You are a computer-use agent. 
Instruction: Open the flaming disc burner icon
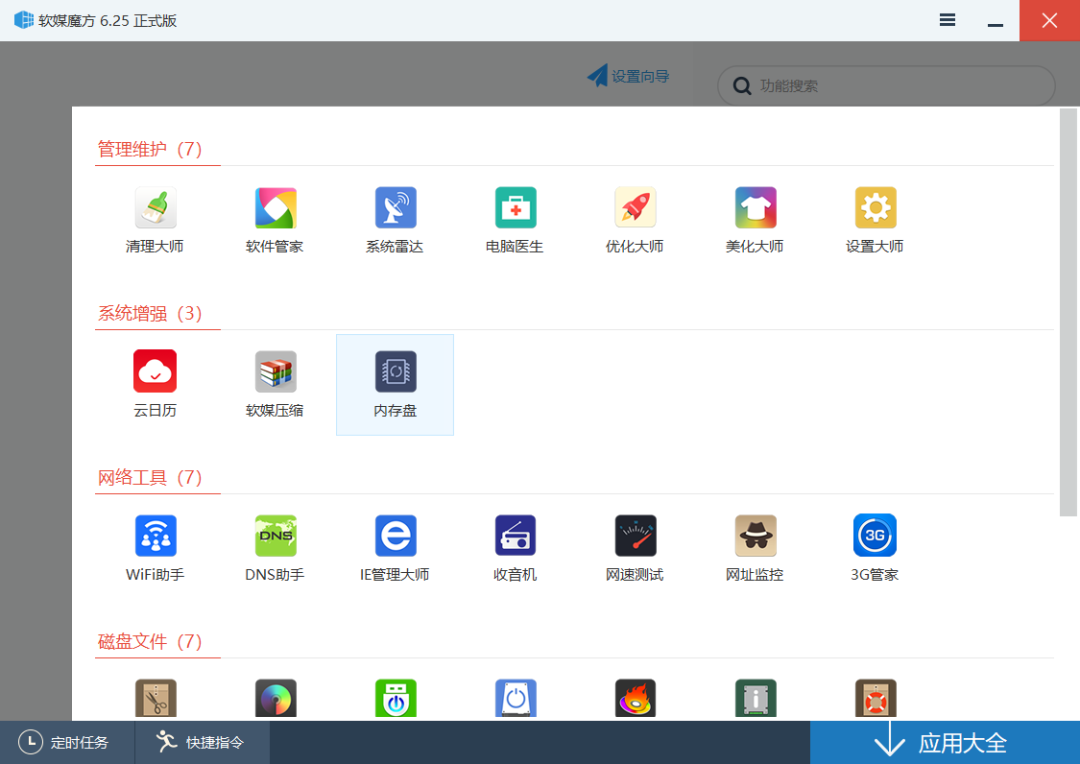[x=635, y=699]
